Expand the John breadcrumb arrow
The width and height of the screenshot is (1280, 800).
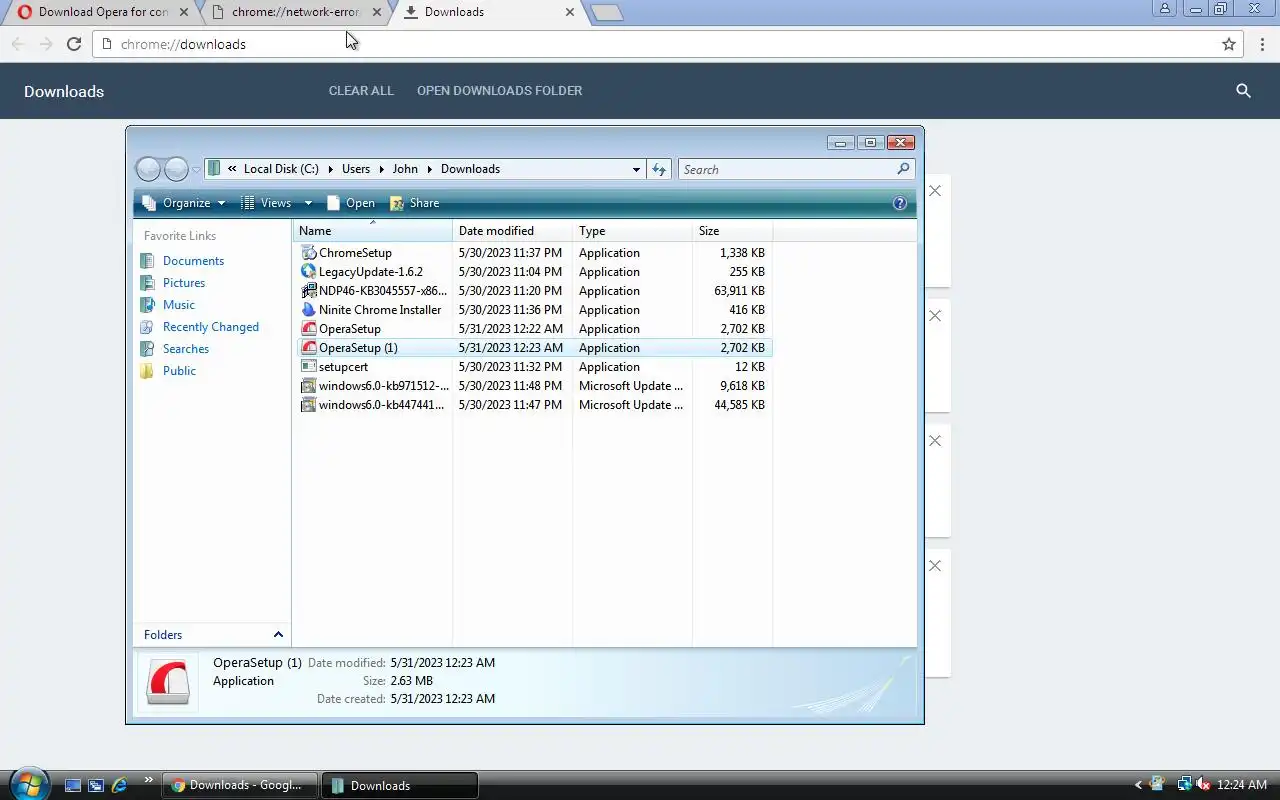coord(429,169)
